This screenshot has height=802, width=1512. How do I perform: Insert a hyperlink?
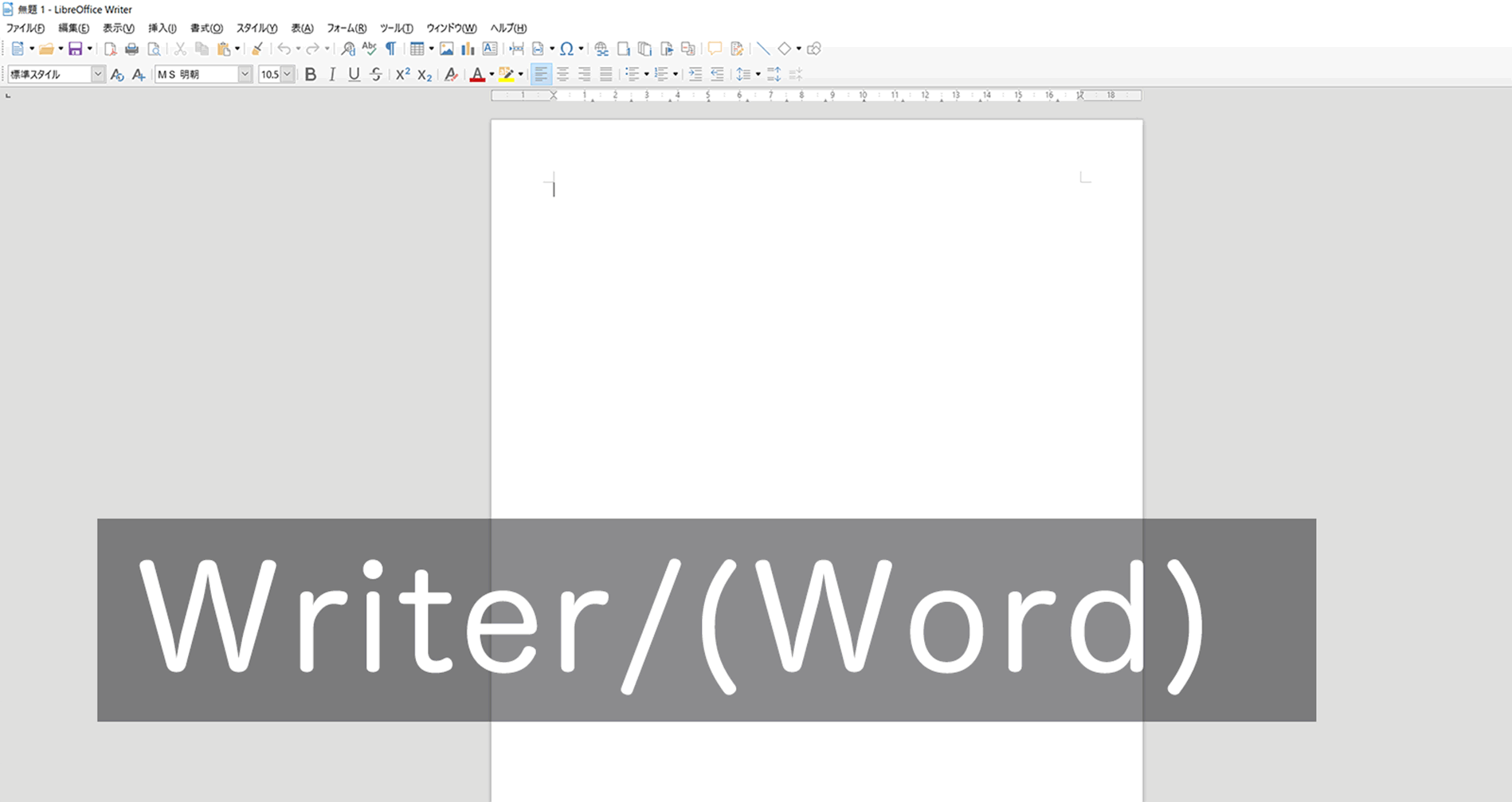[601, 49]
